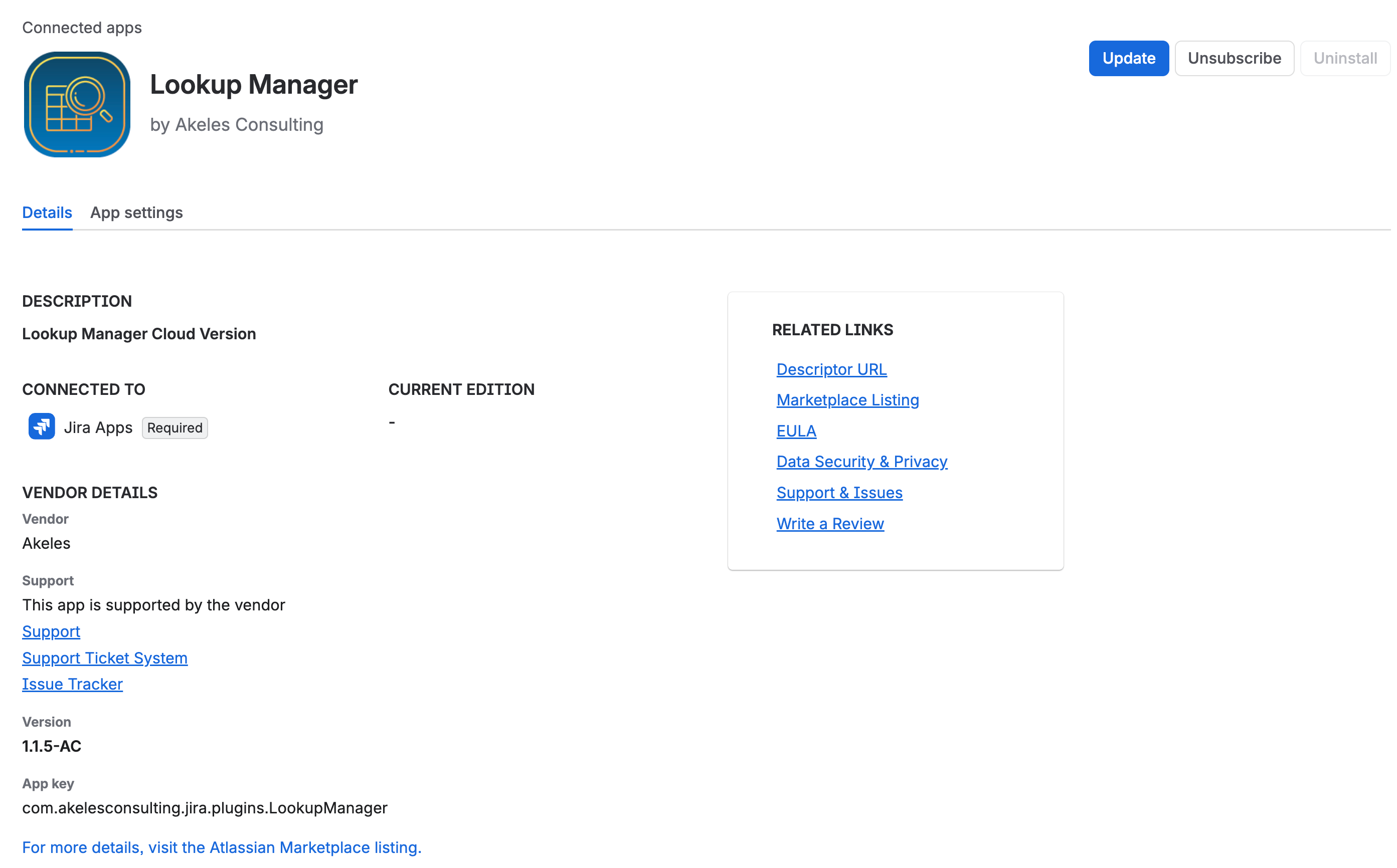The height and width of the screenshot is (868, 1397).
Task: Click the dash under CURRENT EDITION
Action: (x=392, y=422)
